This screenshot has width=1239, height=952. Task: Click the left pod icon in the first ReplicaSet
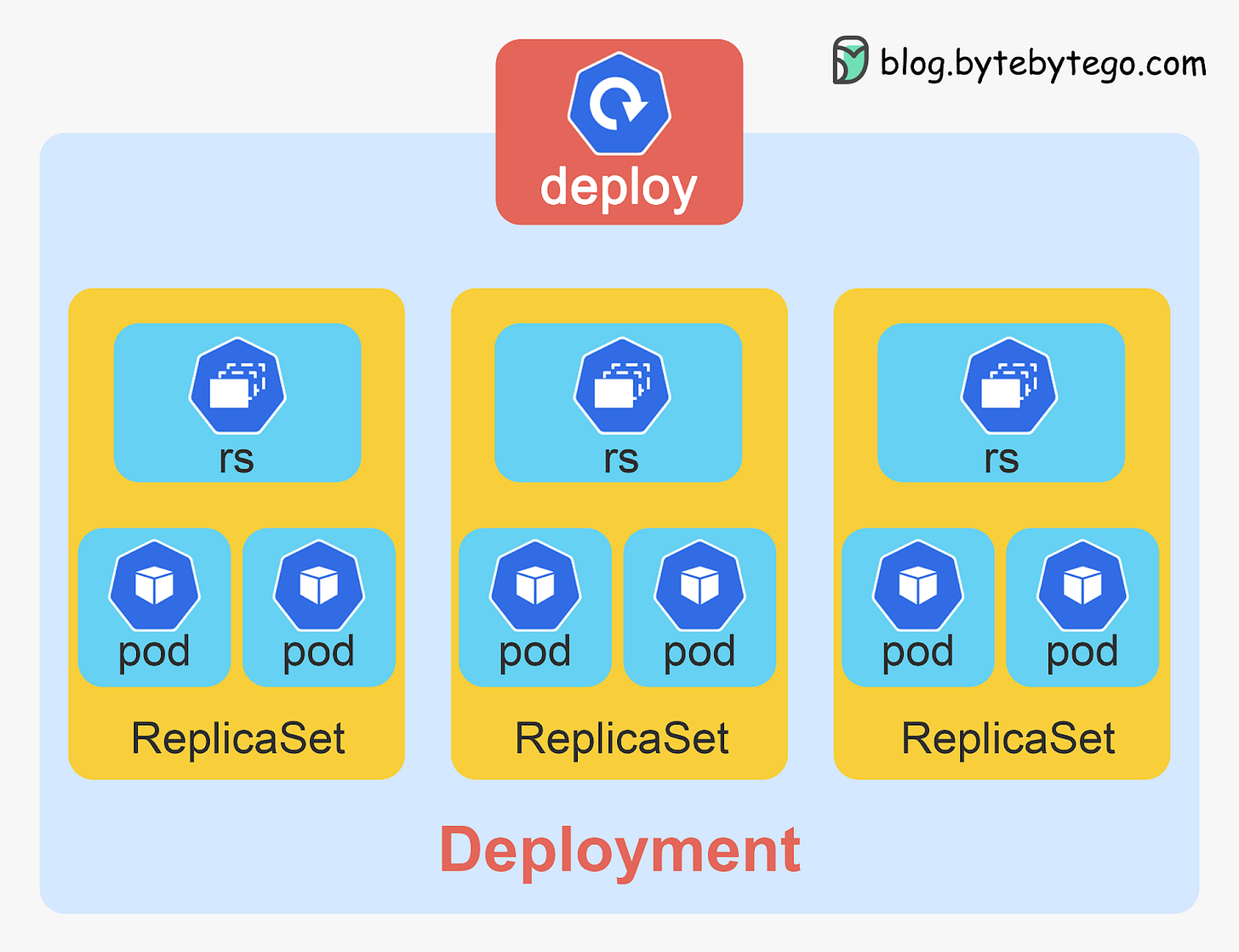tap(153, 587)
